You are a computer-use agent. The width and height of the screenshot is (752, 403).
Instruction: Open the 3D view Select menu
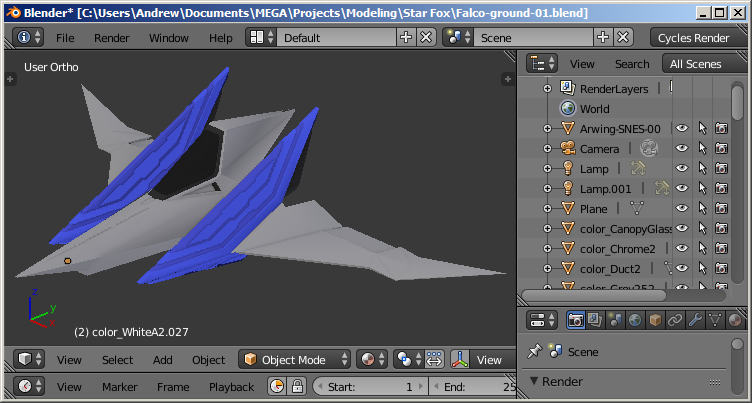pyautogui.click(x=118, y=360)
